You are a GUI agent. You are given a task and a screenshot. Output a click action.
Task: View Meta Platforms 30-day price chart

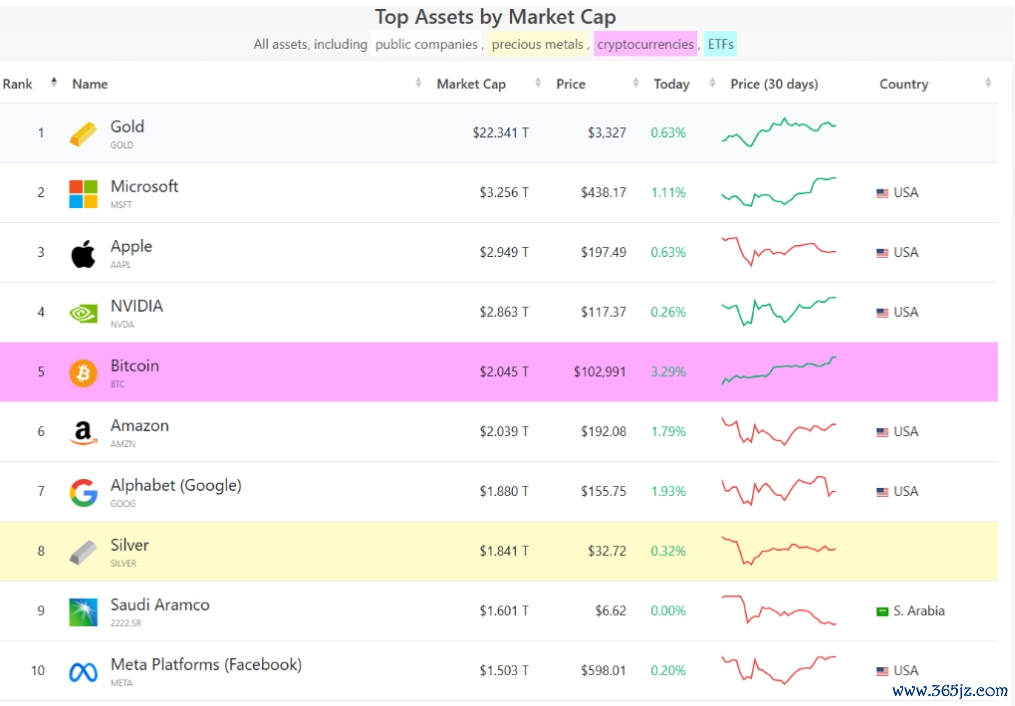point(779,670)
